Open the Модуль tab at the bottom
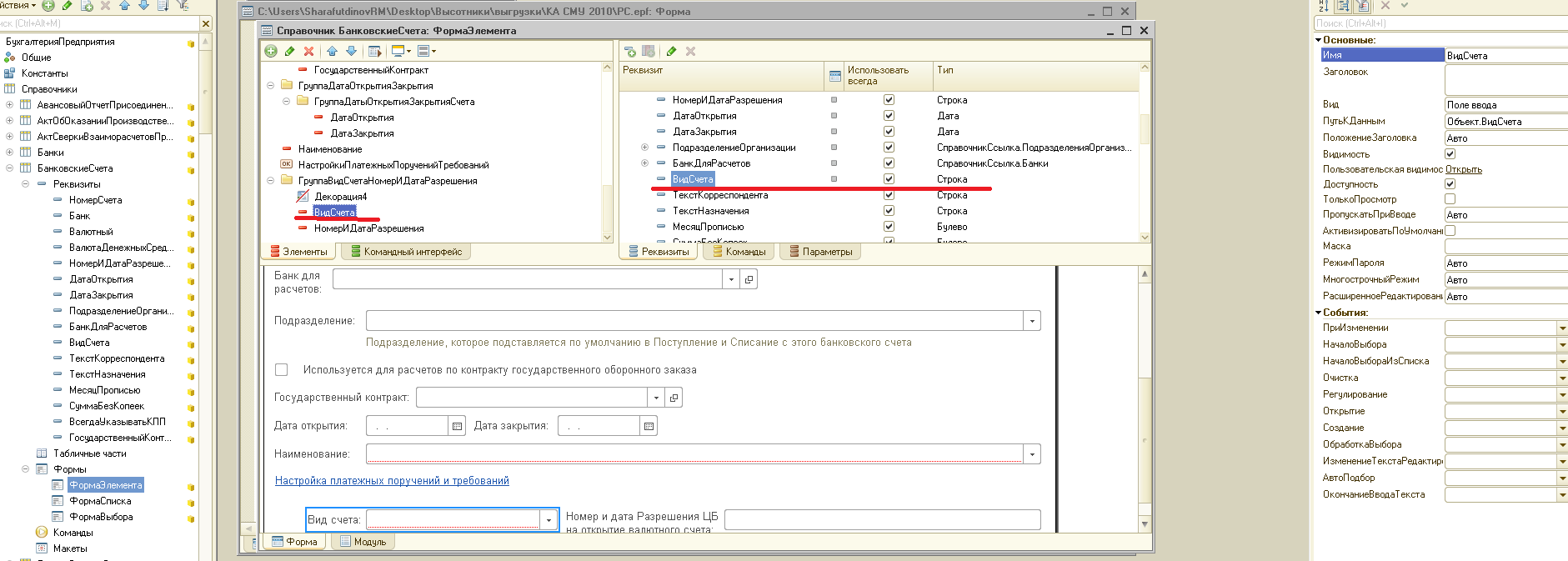Viewport: 1568px width, 561px height. tap(363, 542)
